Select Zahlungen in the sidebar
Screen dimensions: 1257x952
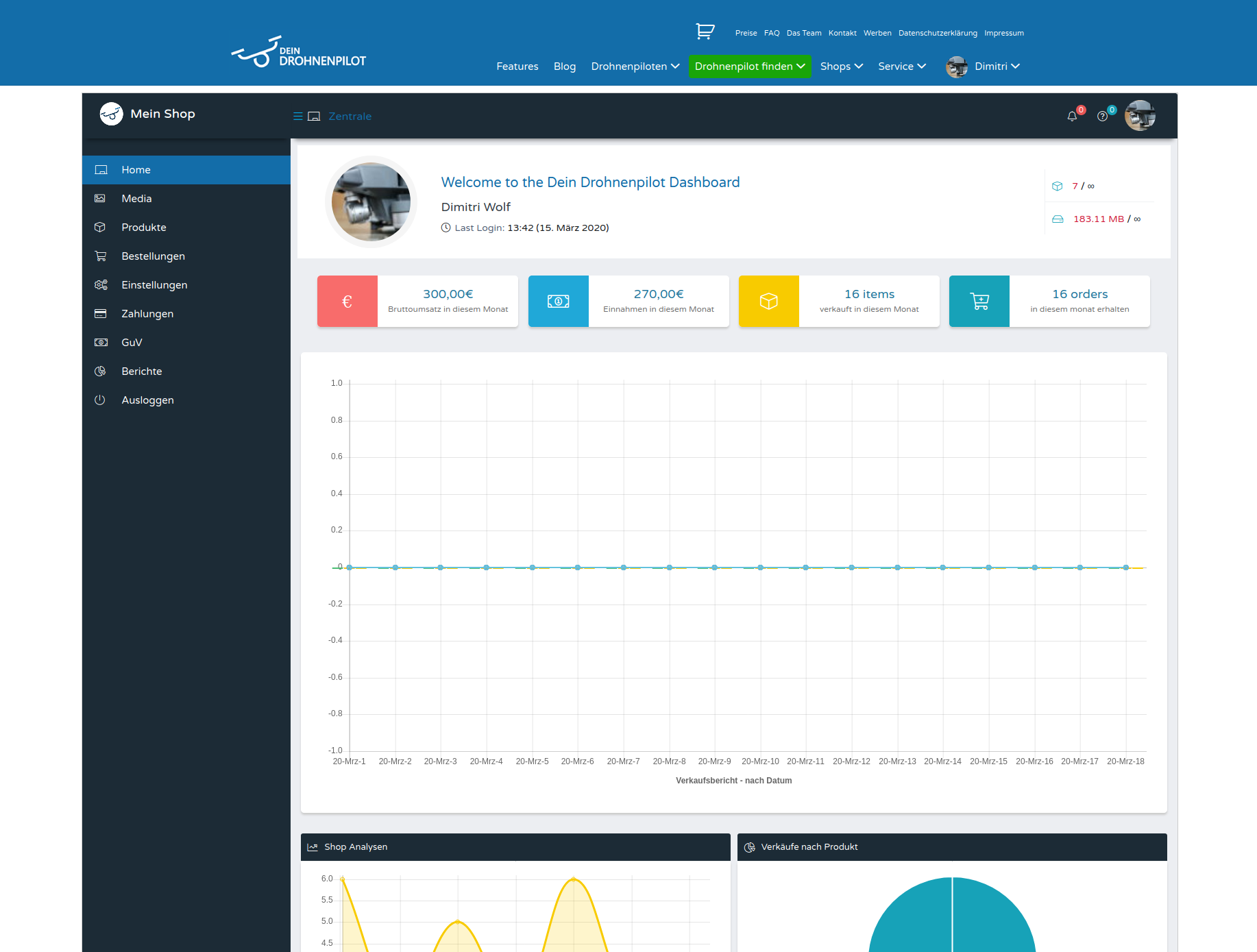tap(186, 314)
